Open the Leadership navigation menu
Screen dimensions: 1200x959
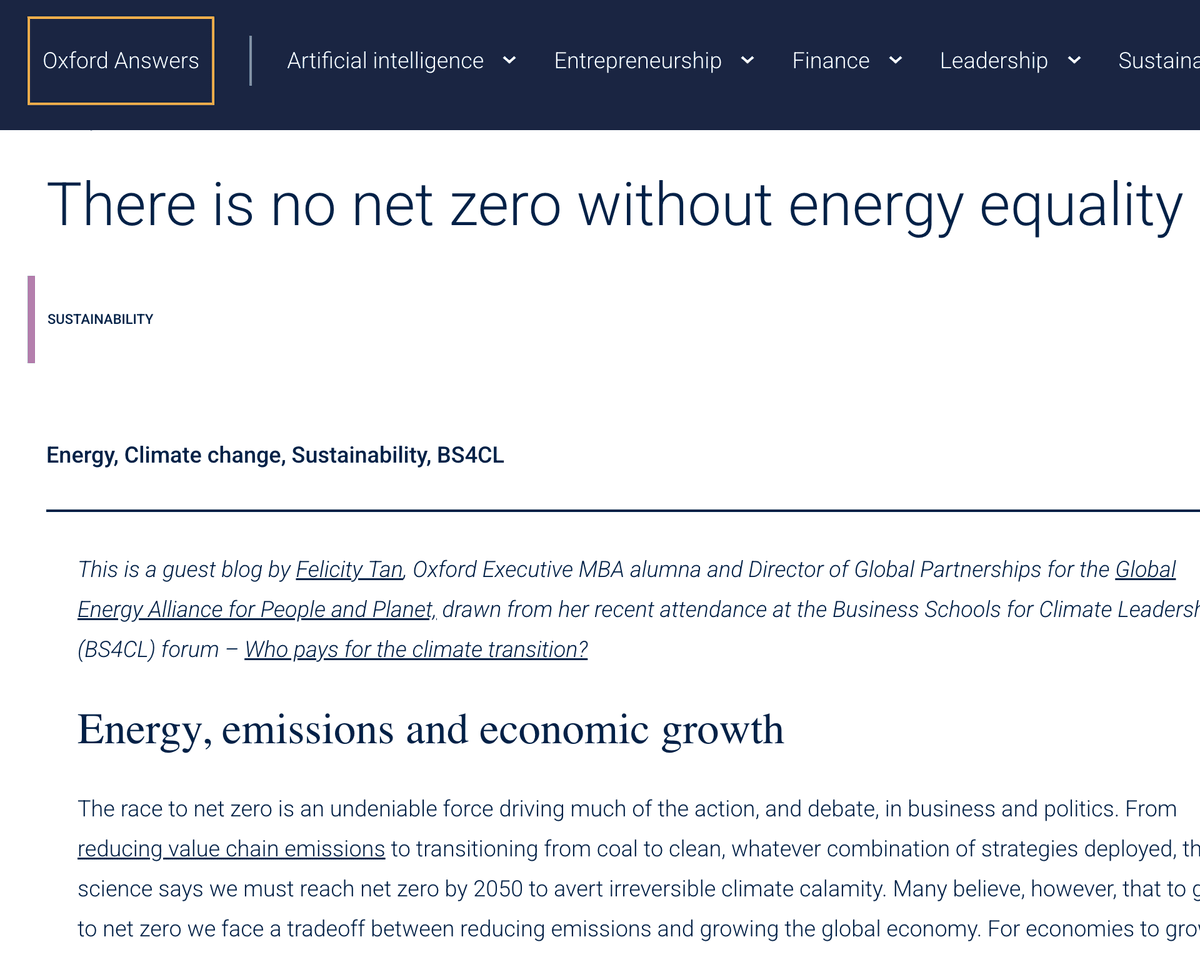click(993, 61)
